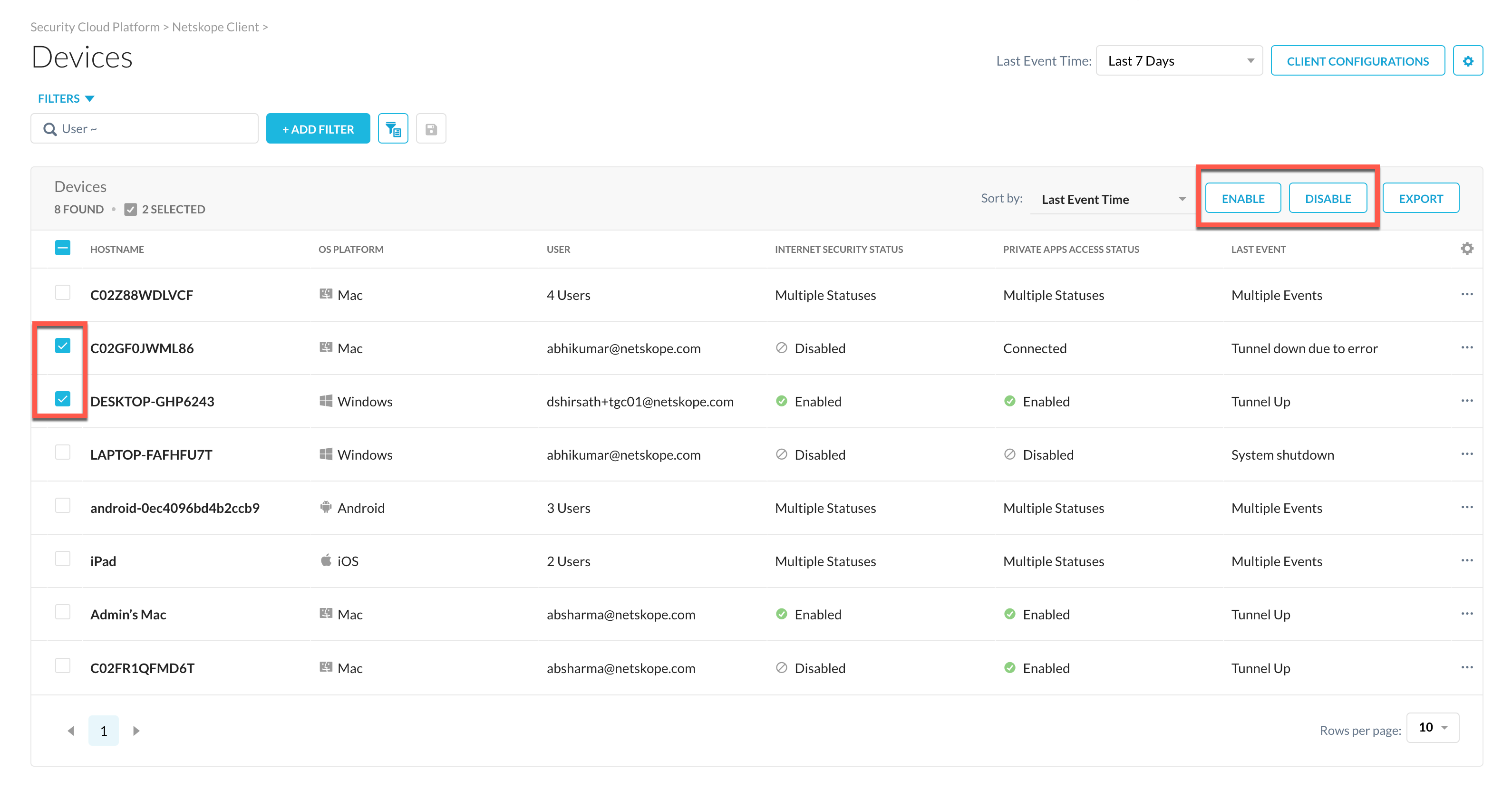Click the Mac OS icon for C02Z88WDLVCF
Image resolution: width=1512 pixels, height=790 pixels.
[x=326, y=294]
